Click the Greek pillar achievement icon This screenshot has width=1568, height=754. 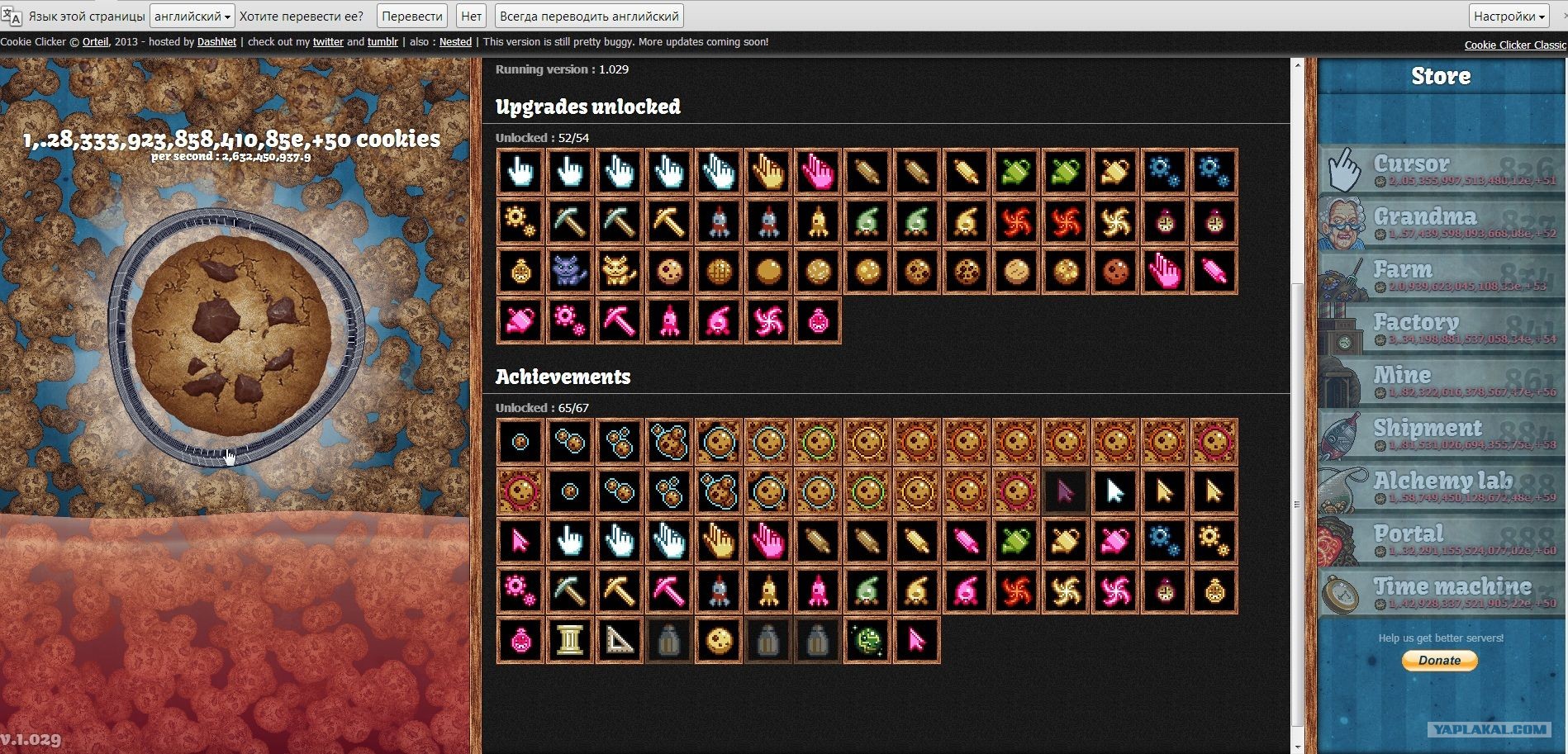[570, 640]
